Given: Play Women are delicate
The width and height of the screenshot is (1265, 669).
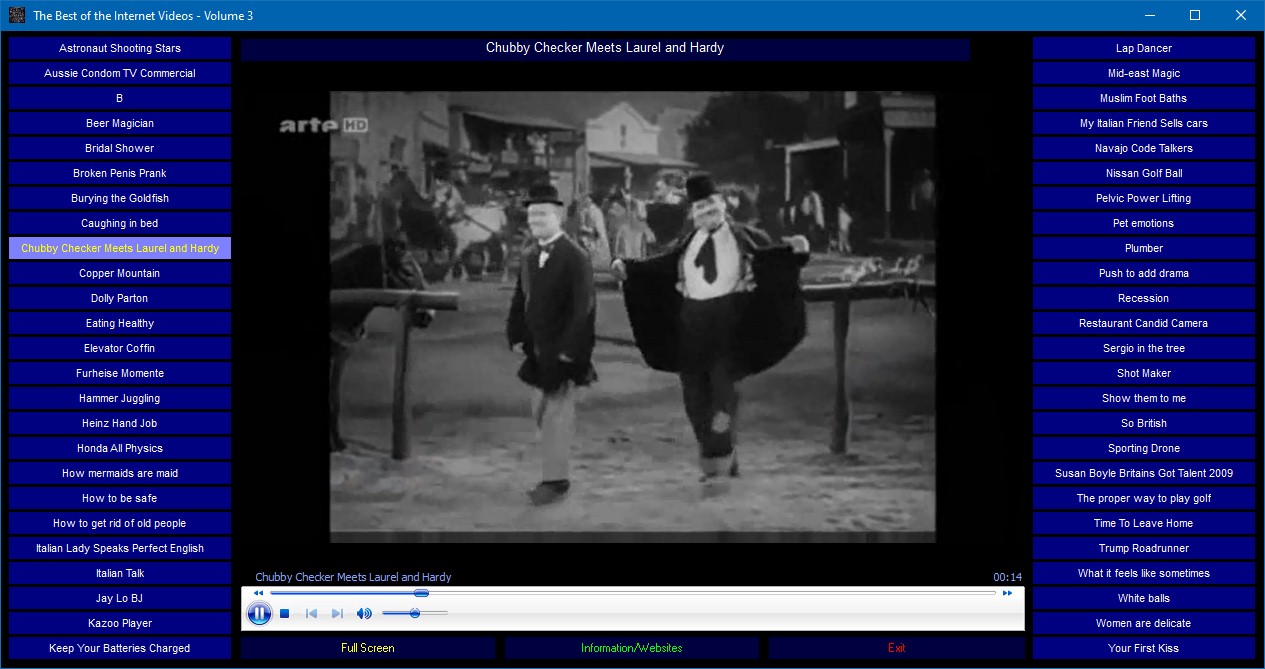Looking at the screenshot, I should click(x=1144, y=623).
